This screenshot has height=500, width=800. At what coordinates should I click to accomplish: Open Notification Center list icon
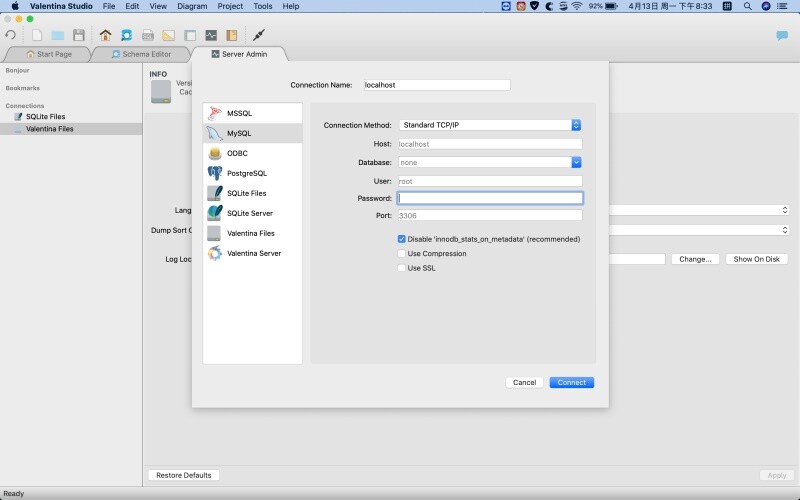point(782,6)
